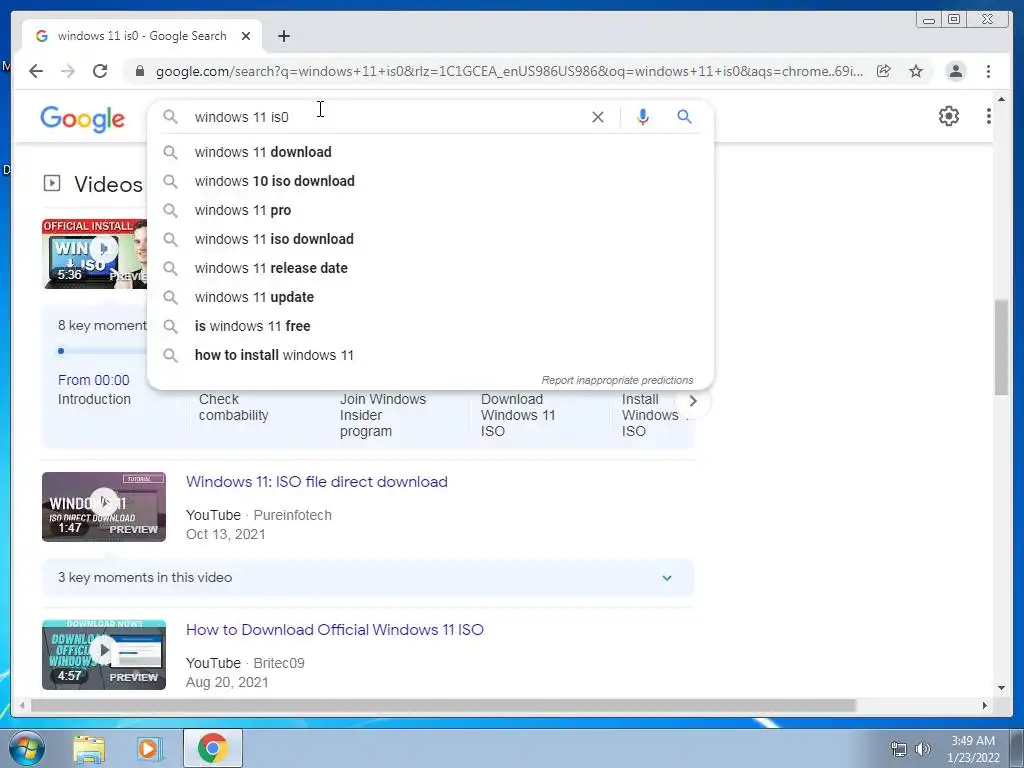Choose suggestion windows 11 iso download

click(430, 239)
